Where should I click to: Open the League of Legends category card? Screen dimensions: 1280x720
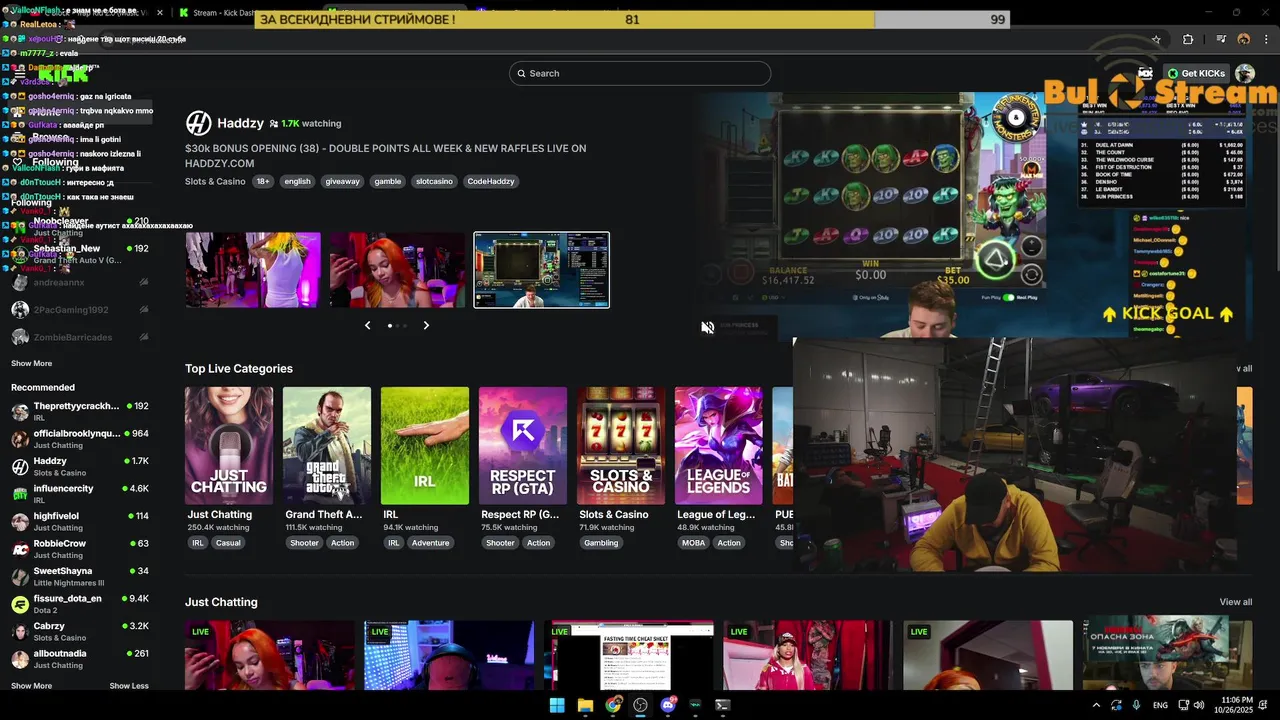point(719,446)
